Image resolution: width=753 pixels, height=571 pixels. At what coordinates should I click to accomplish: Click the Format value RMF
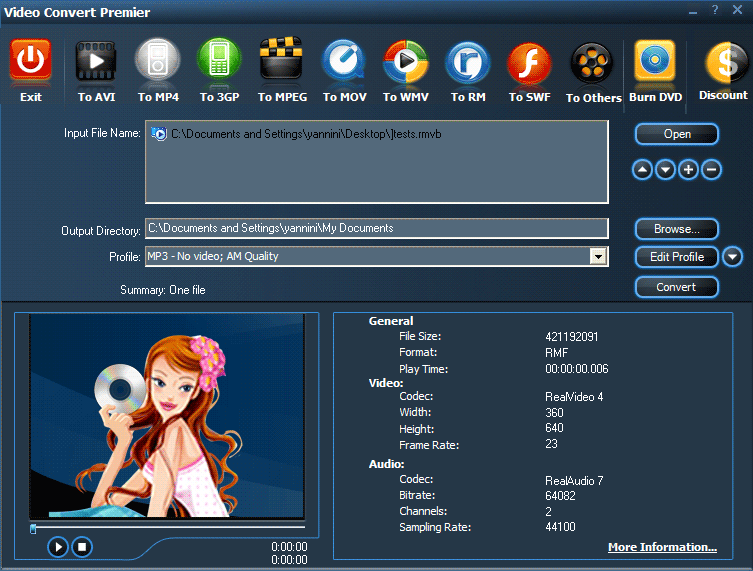tap(557, 353)
